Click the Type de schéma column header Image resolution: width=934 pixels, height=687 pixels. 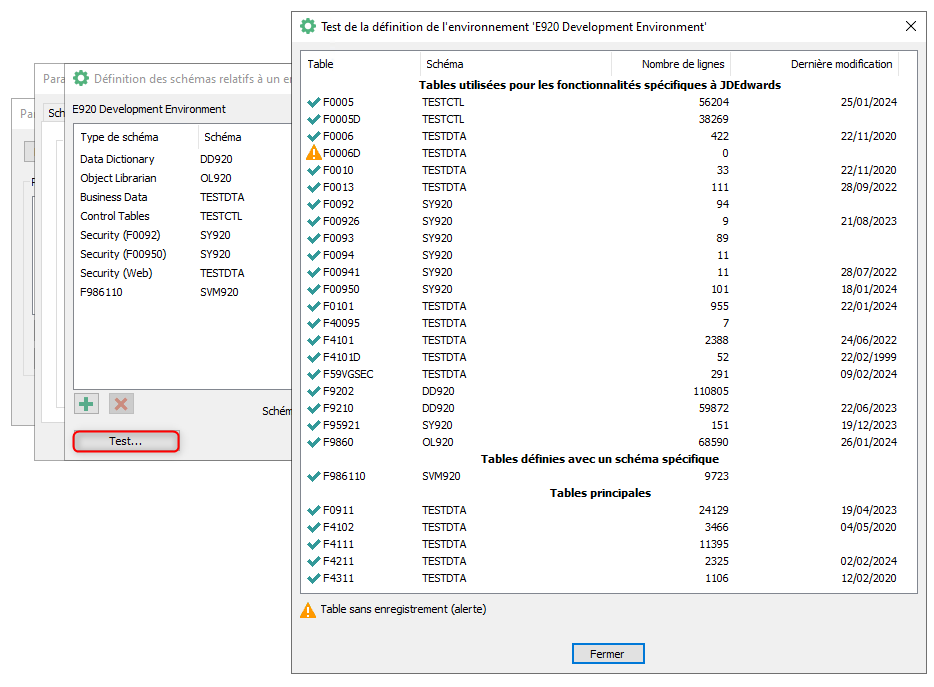pyautogui.click(x=136, y=137)
